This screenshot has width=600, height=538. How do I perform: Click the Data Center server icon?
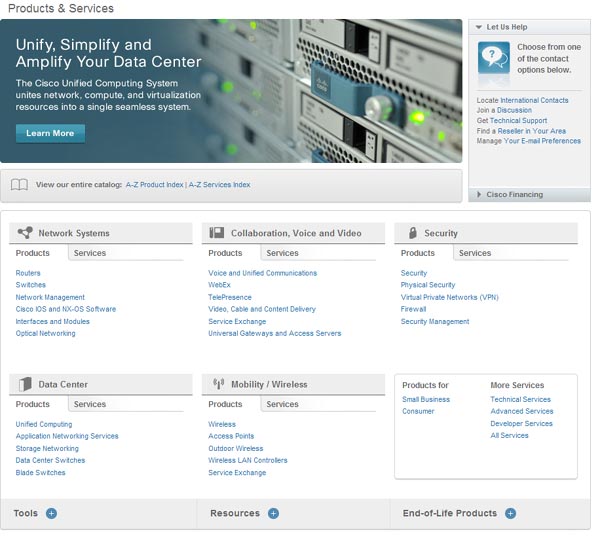tap(25, 384)
